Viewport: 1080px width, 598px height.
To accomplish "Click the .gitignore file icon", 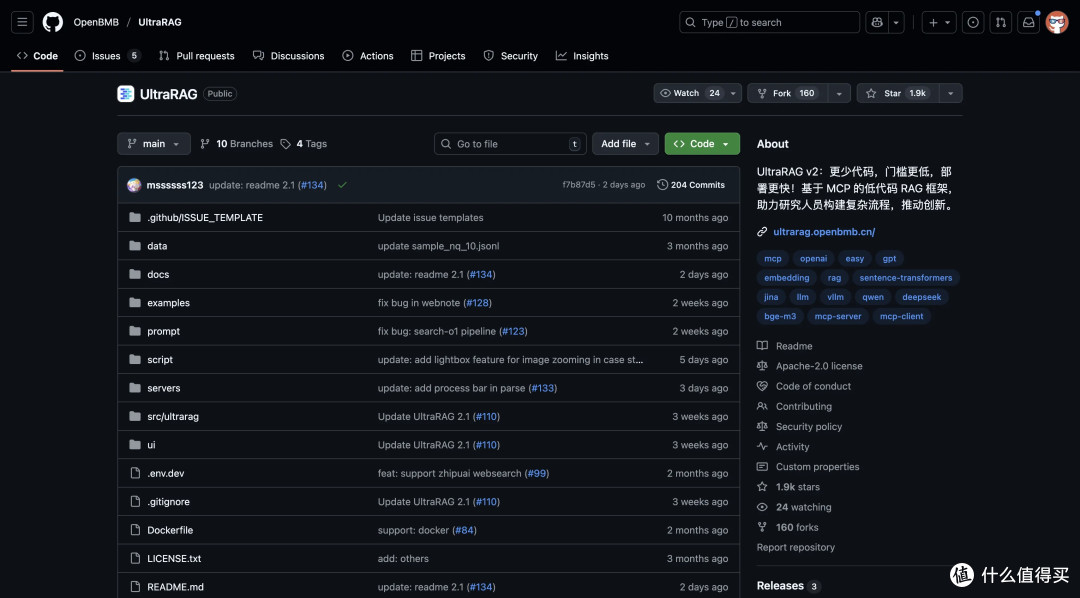I will pyautogui.click(x=135, y=502).
